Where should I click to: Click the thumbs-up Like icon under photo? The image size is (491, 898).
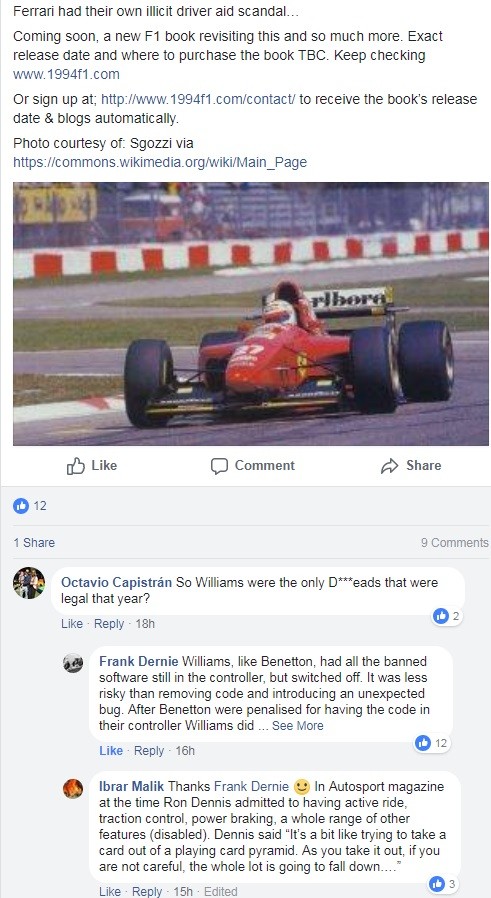[76, 466]
